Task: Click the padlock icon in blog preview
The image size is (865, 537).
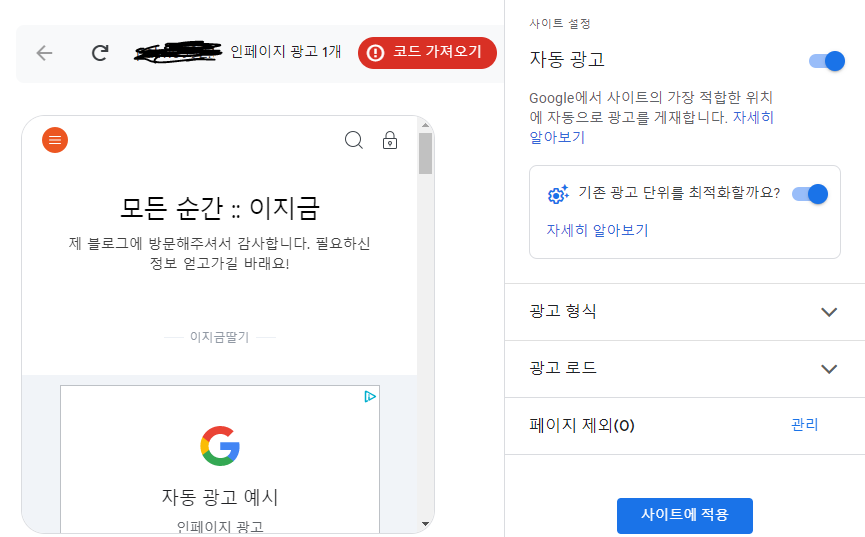Action: click(x=390, y=140)
